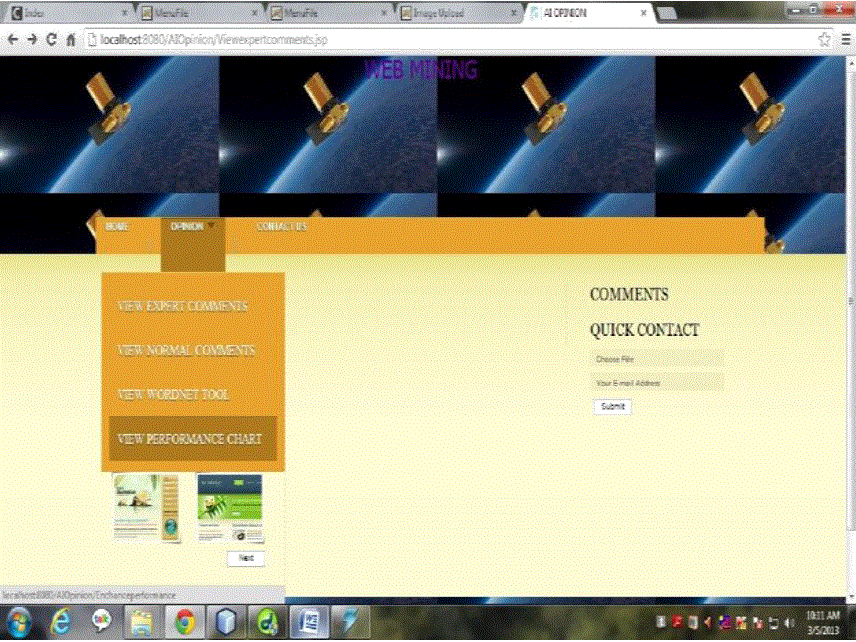Open View WordNet Tool option
This screenshot has width=856, height=642.
point(173,395)
